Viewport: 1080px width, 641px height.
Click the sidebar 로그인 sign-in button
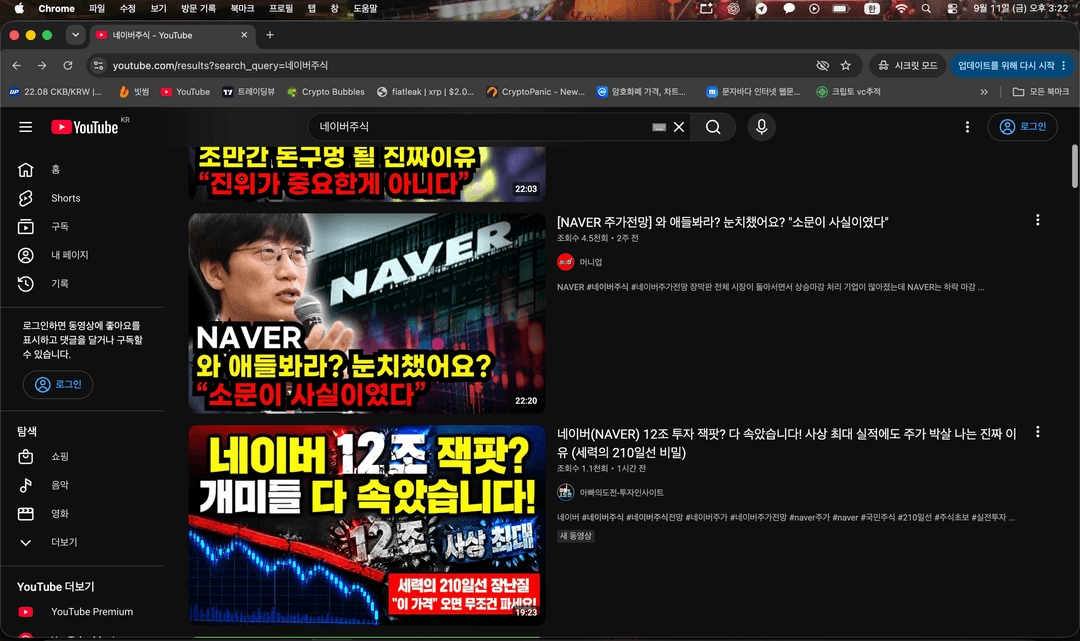pyautogui.click(x=58, y=384)
